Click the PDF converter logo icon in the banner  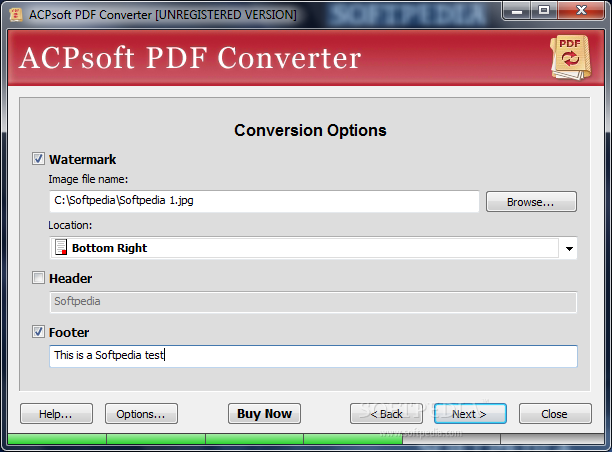click(x=571, y=58)
